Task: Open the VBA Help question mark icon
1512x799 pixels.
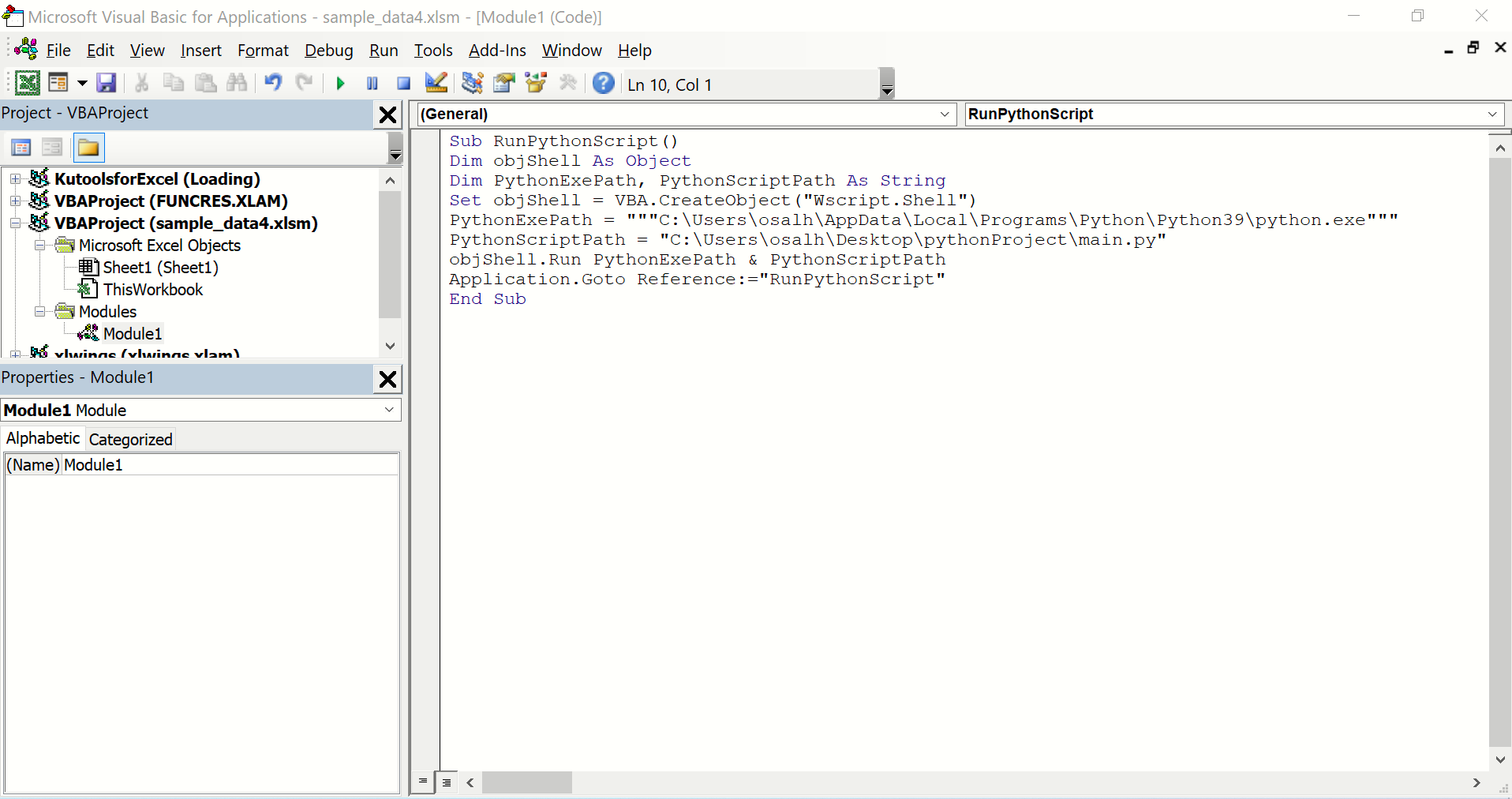Action: [603, 83]
